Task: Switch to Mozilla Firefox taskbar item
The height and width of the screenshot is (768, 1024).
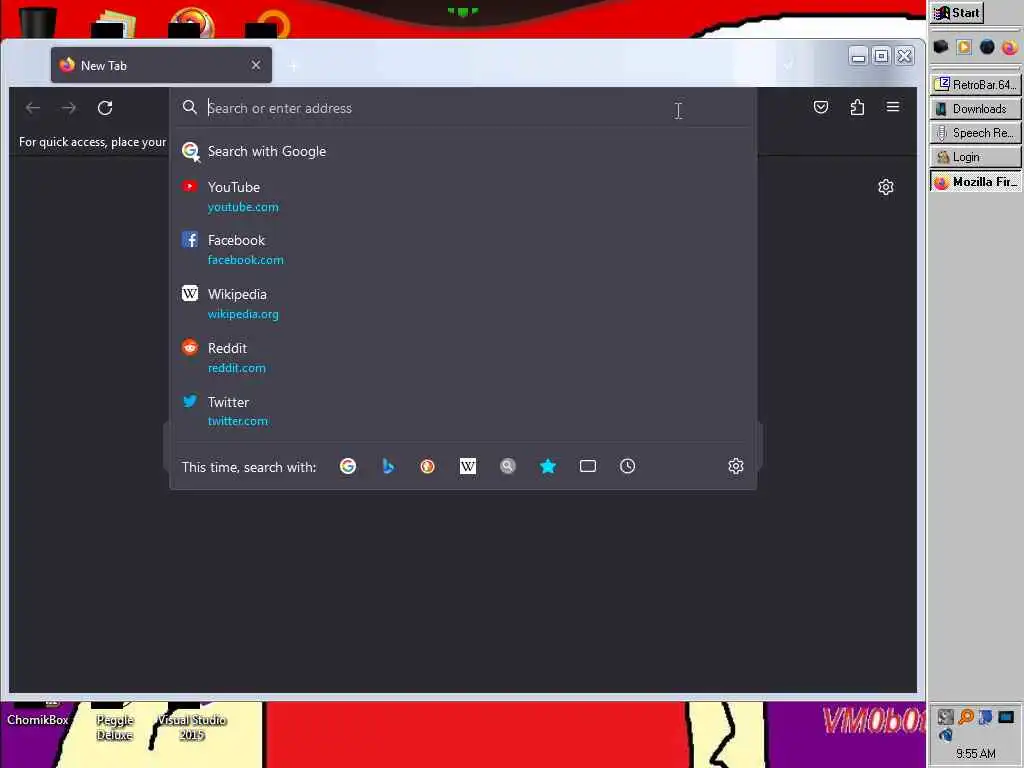Action: pos(976,182)
